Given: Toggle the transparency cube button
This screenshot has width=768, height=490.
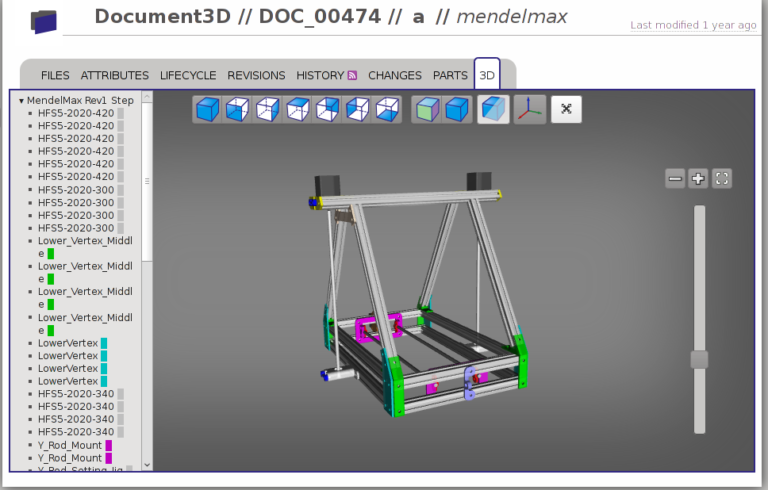Looking at the screenshot, I should click(x=493, y=109).
